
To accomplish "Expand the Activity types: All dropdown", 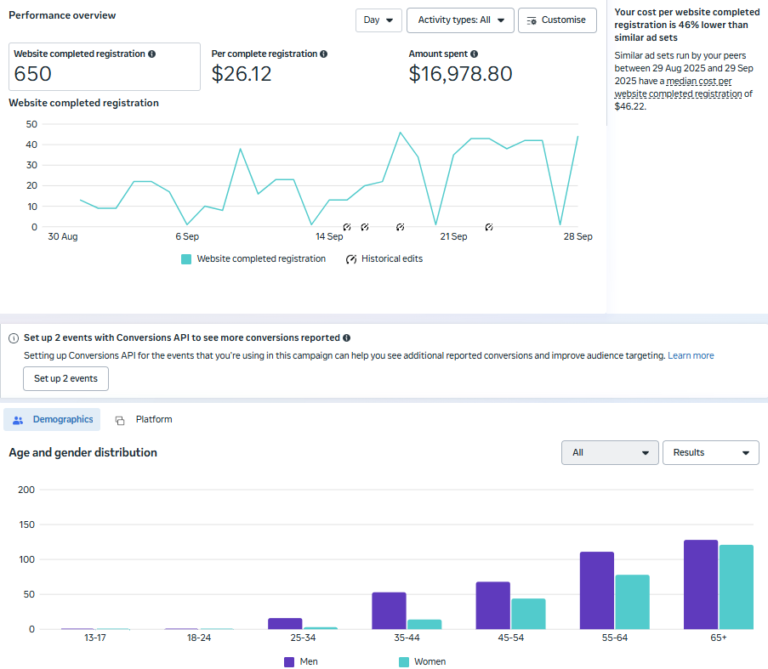I will coord(460,20).
